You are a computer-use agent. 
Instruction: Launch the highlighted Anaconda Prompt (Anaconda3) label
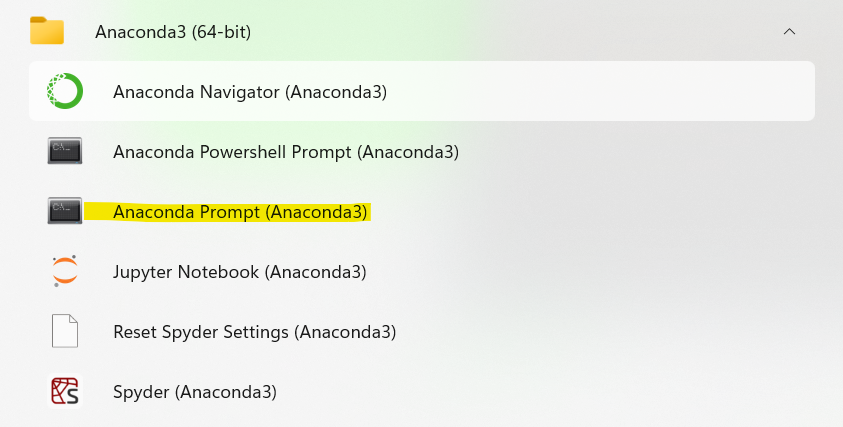(240, 212)
